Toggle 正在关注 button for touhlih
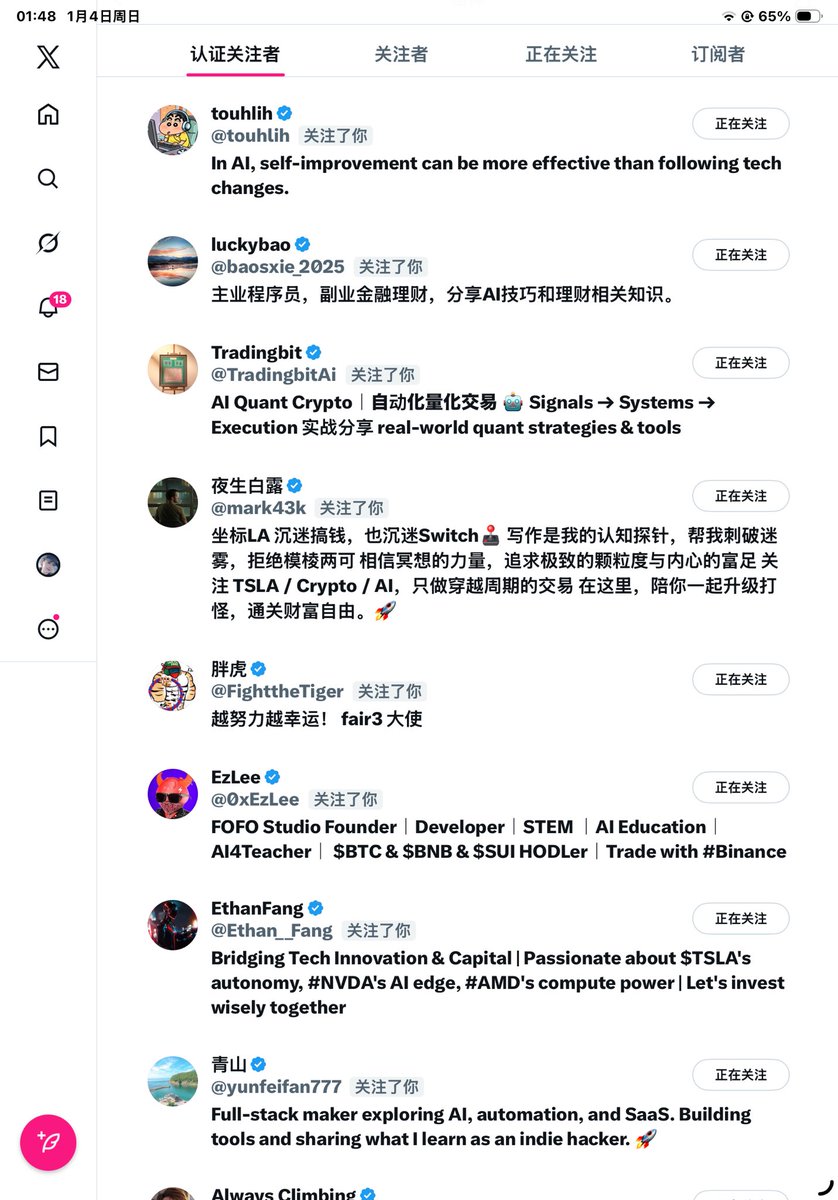Viewport: 838px width, 1200px height. (741, 124)
